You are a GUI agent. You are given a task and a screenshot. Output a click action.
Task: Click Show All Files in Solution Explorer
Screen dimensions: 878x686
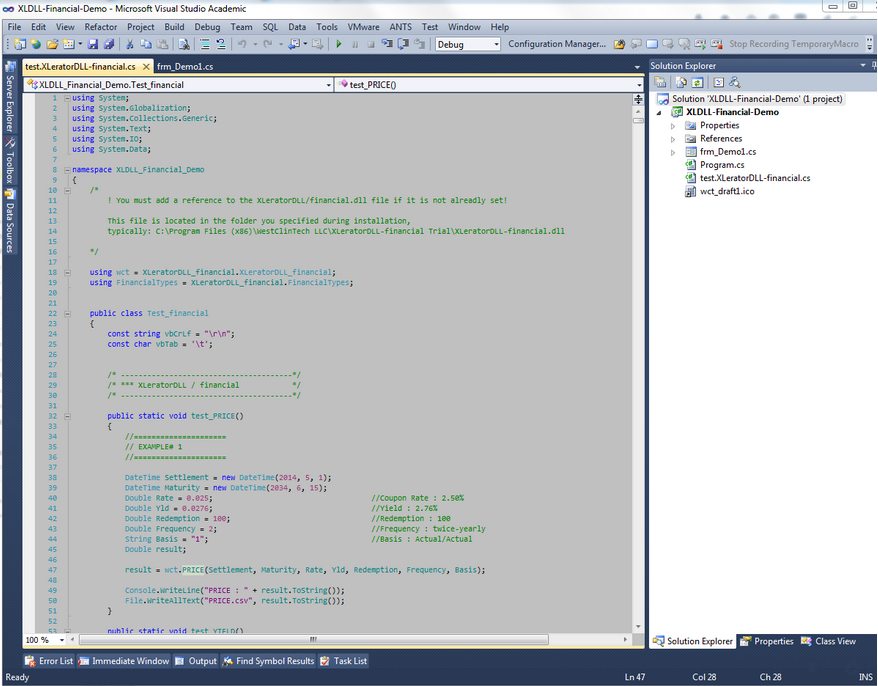pos(681,82)
